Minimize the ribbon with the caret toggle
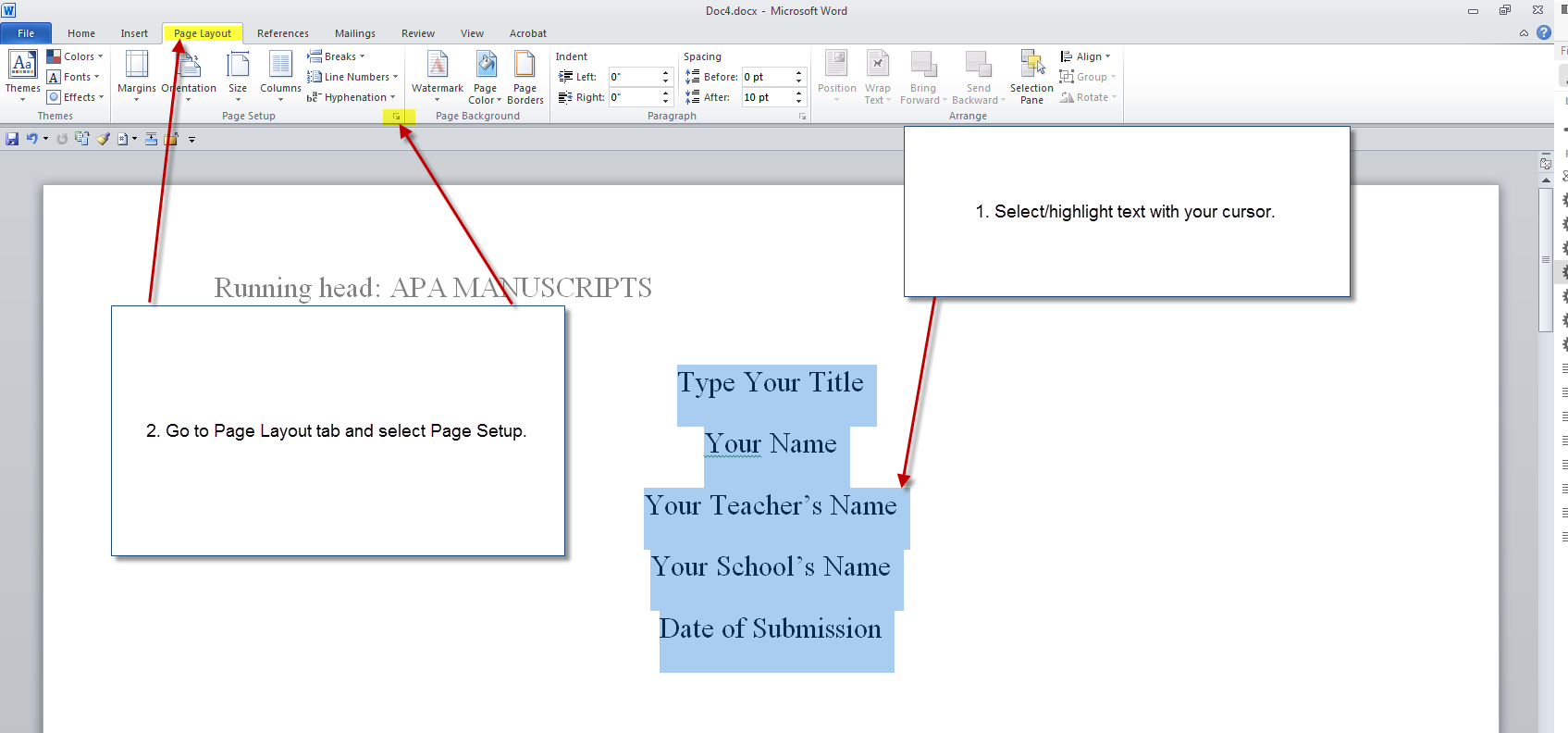This screenshot has width=1568, height=733. coord(1524,33)
